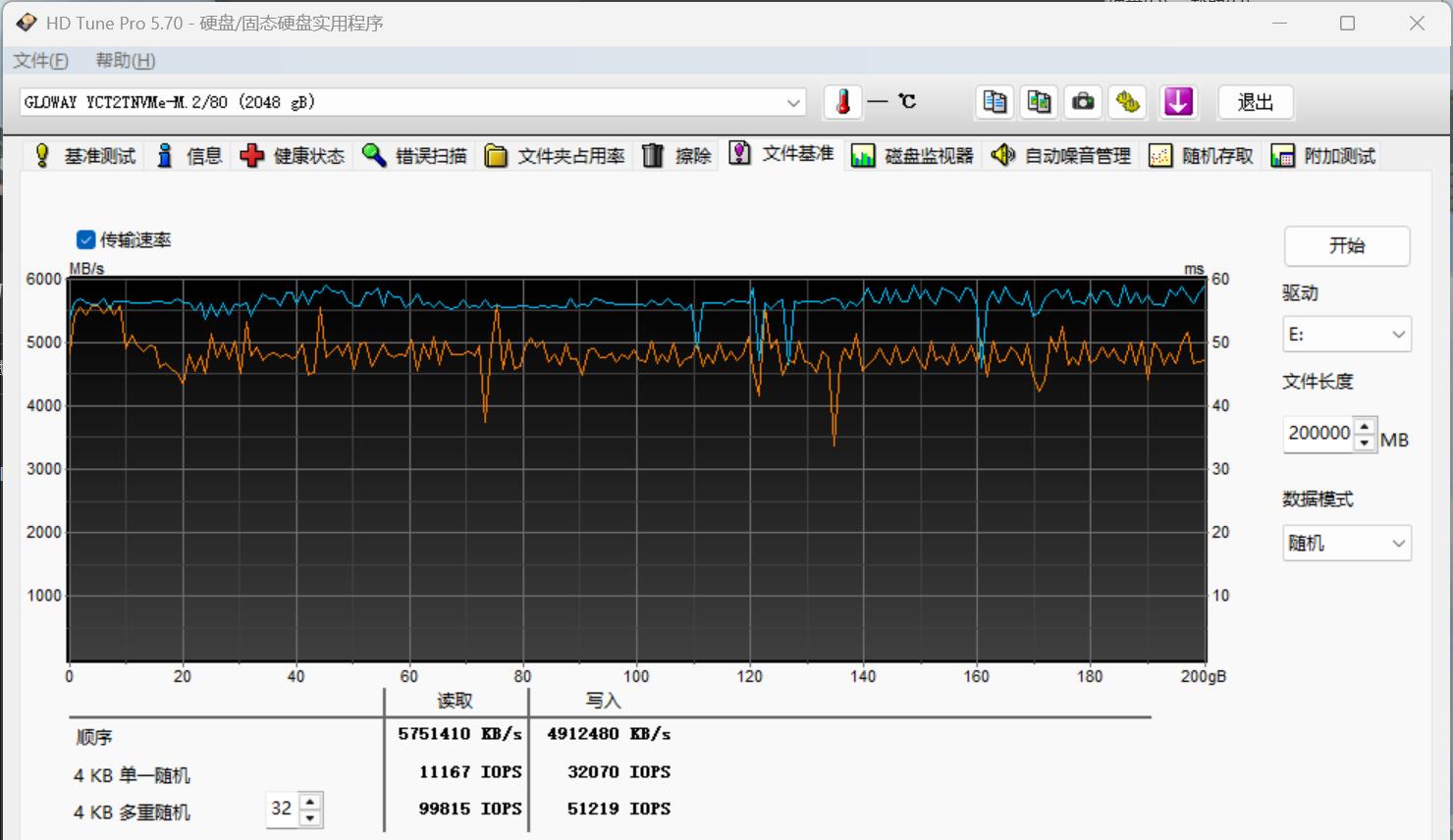This screenshot has width=1453, height=840.
Task: Increase the 文件长度 value with the up stepper
Action: [x=1364, y=426]
